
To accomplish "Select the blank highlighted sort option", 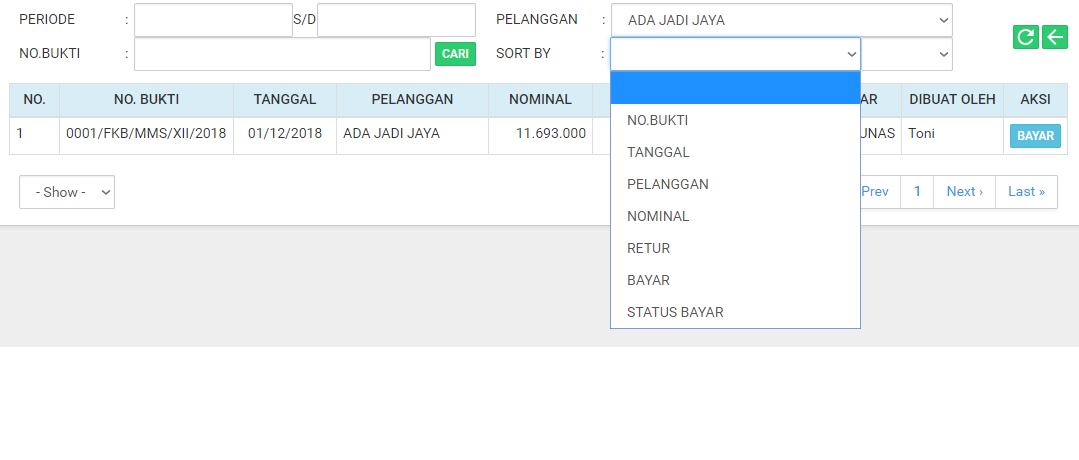I will [x=736, y=87].
